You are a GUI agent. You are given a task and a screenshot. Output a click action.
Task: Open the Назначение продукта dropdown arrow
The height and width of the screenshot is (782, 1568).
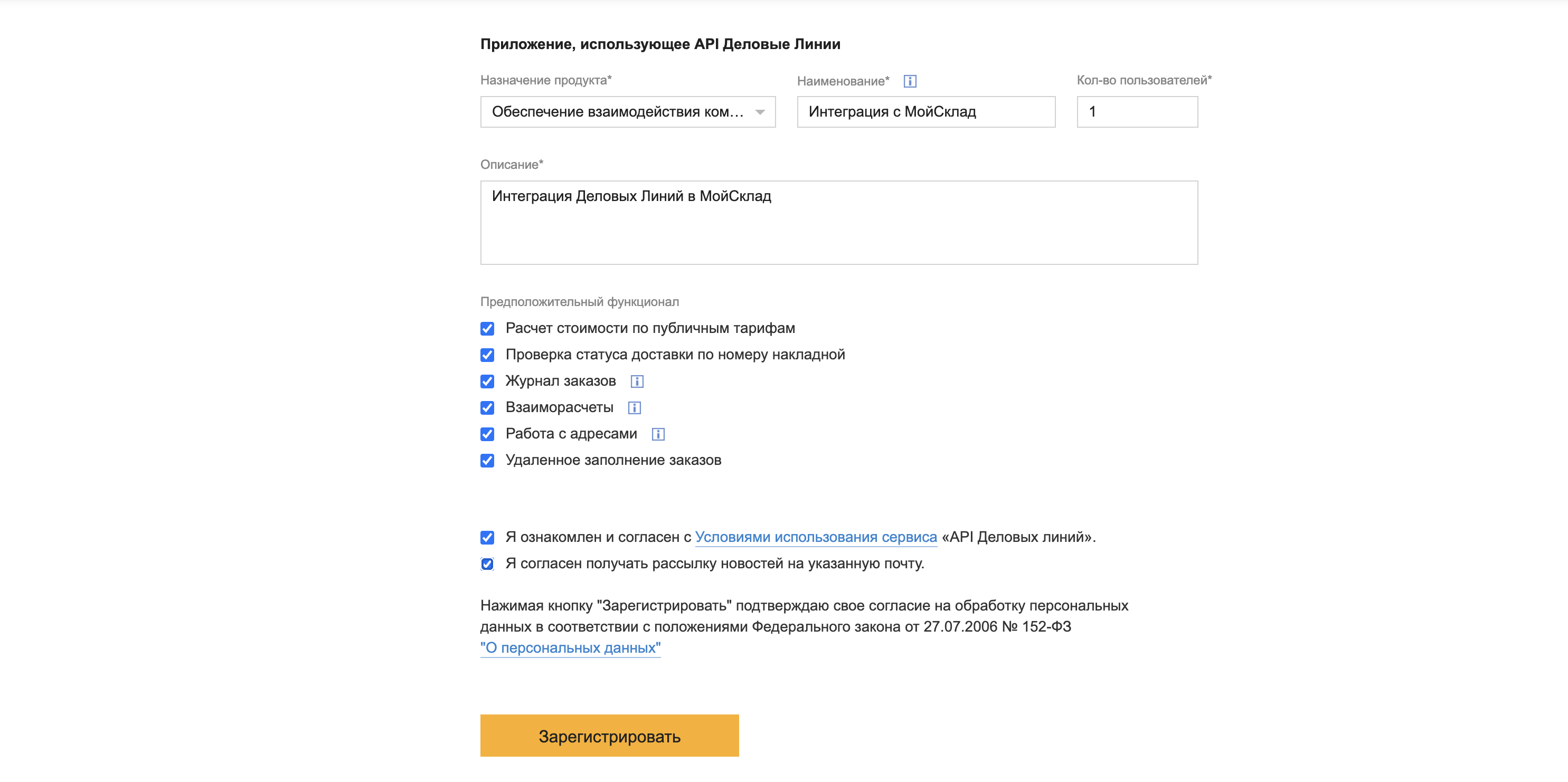point(760,112)
